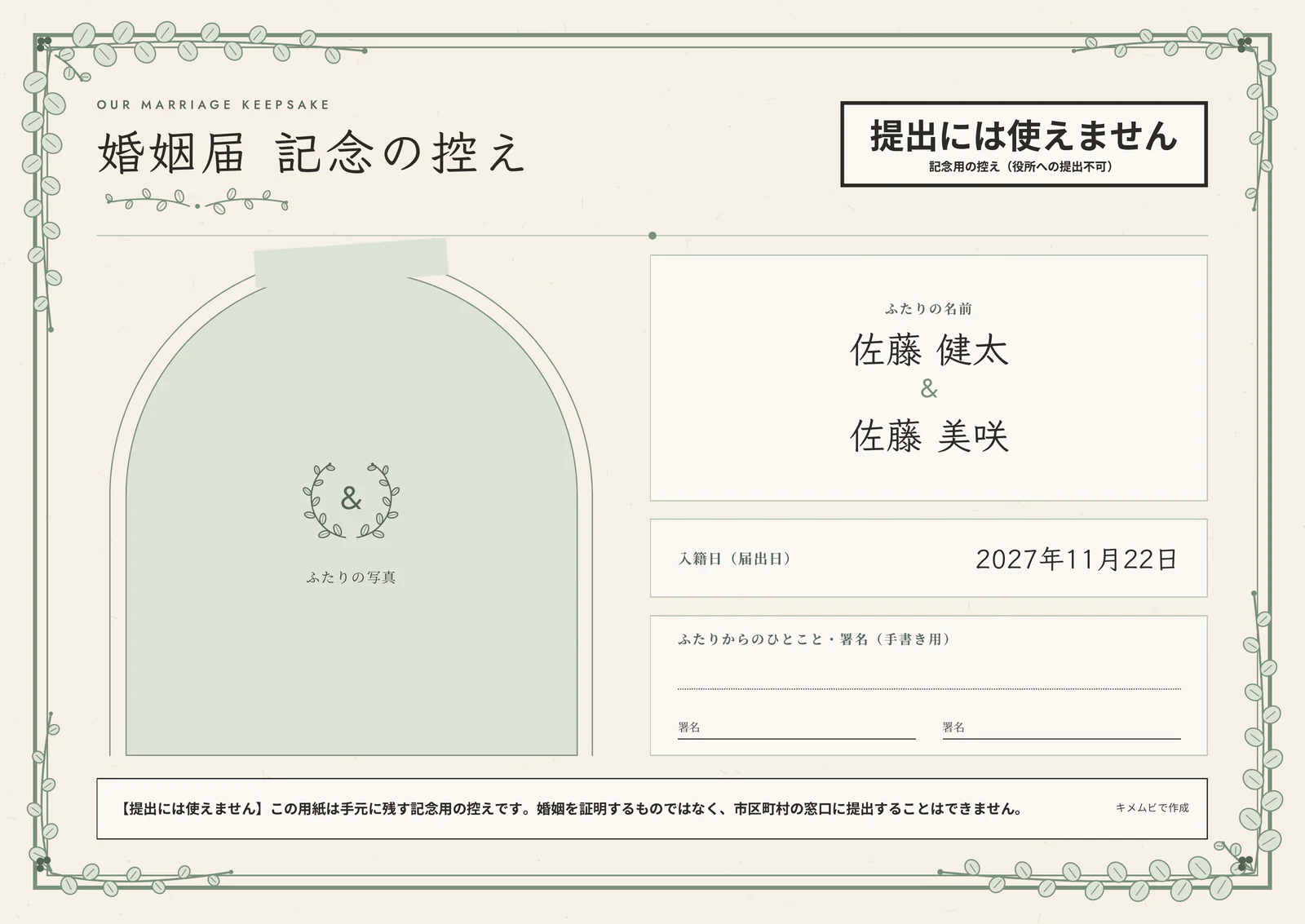Click the 'ふたりの名前' label
This screenshot has width=1305, height=924.
(x=928, y=308)
